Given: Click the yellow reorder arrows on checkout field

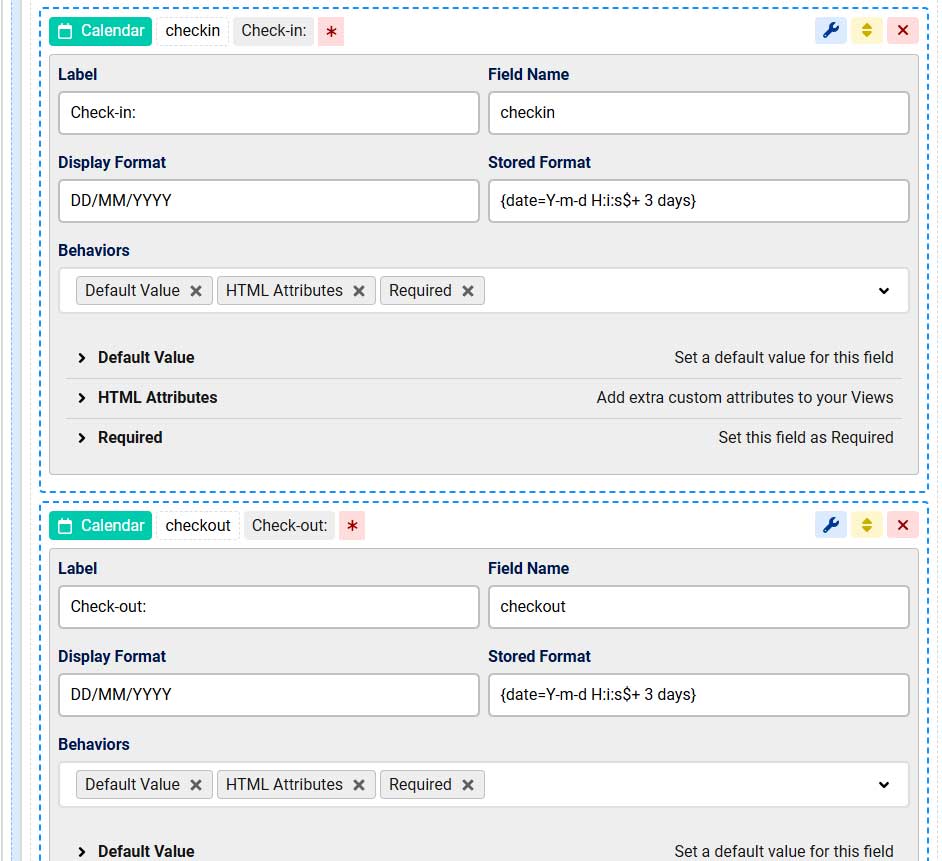Looking at the screenshot, I should point(866,525).
